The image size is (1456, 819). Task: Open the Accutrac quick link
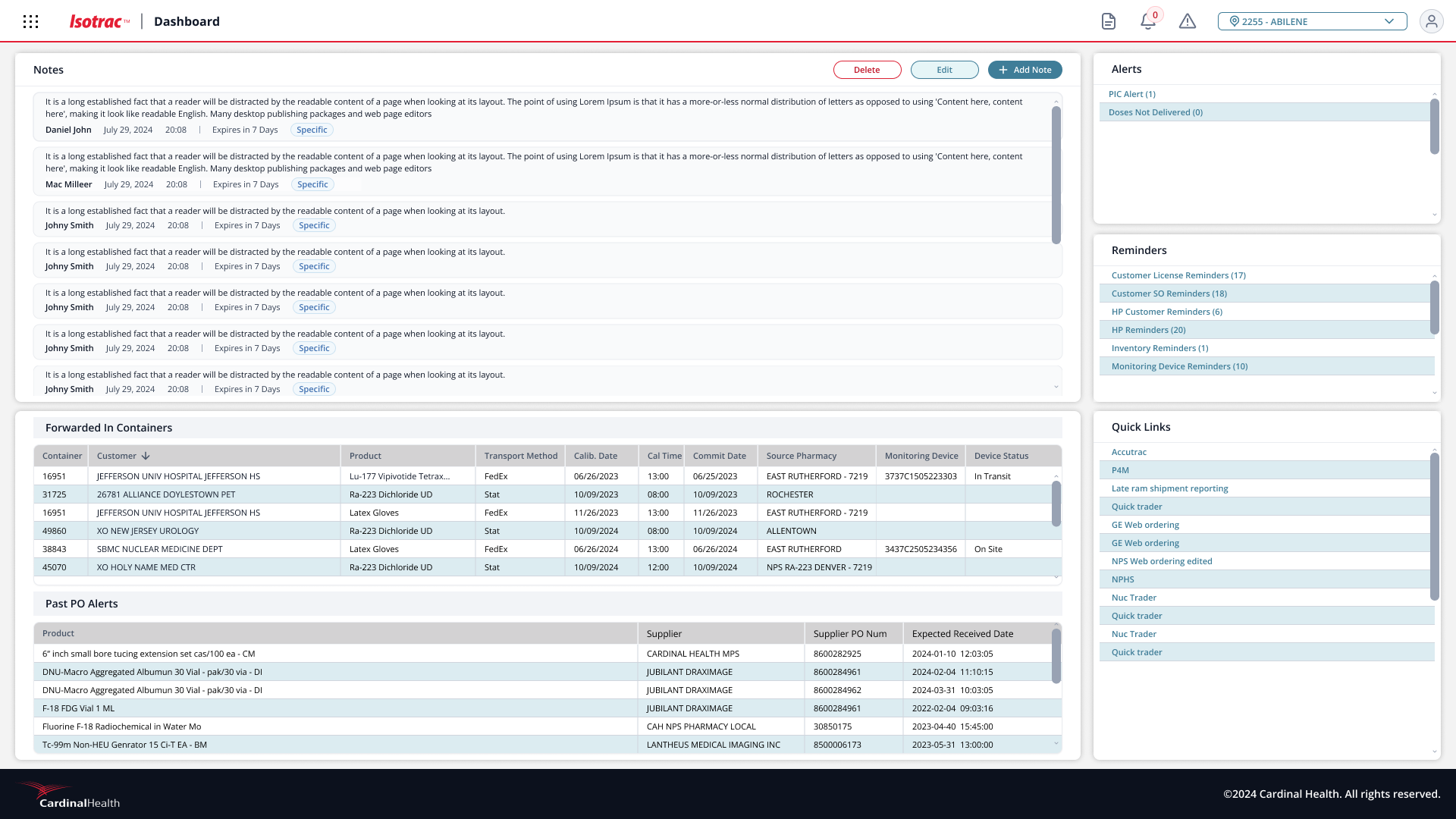(x=1128, y=452)
